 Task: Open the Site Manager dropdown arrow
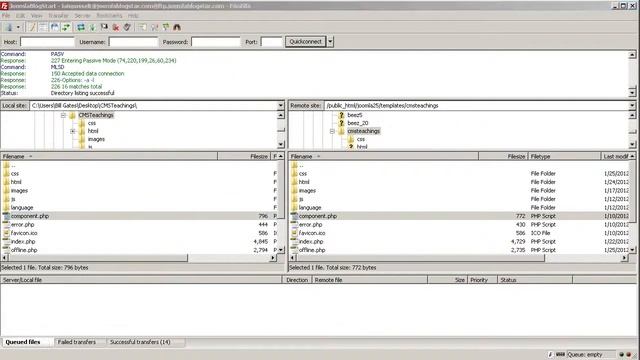(18, 27)
